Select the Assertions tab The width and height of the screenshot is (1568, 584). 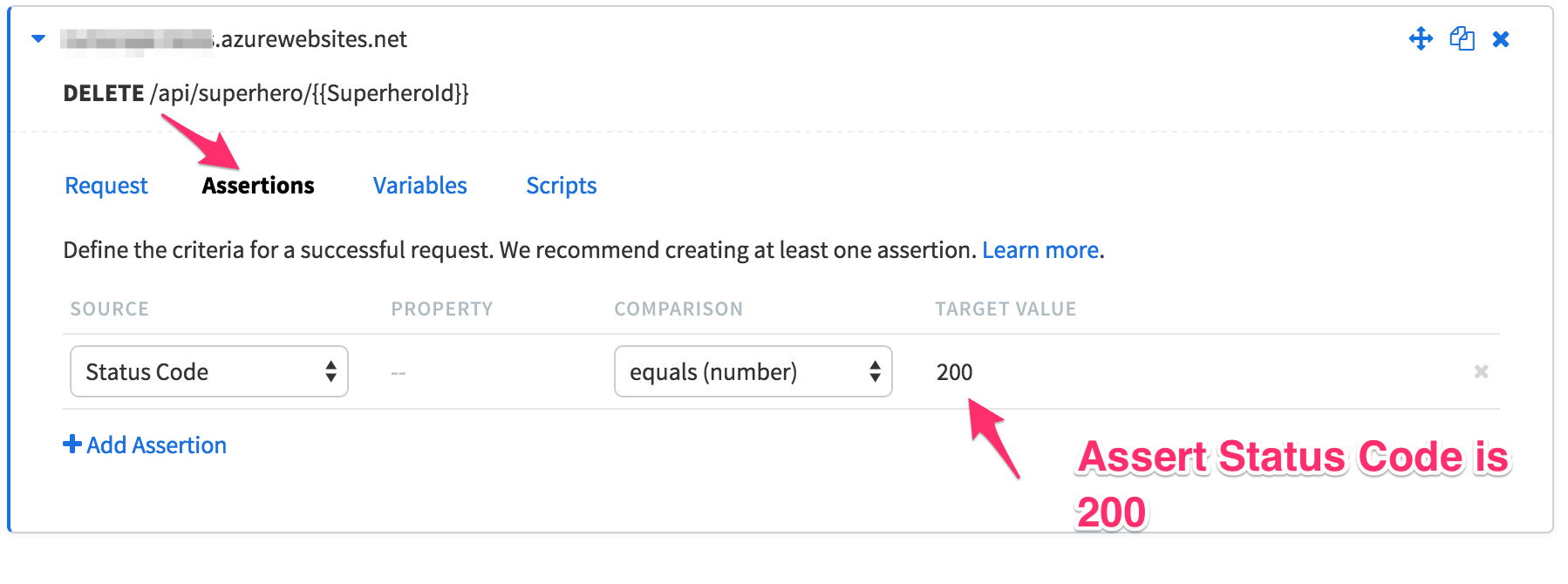click(x=258, y=186)
